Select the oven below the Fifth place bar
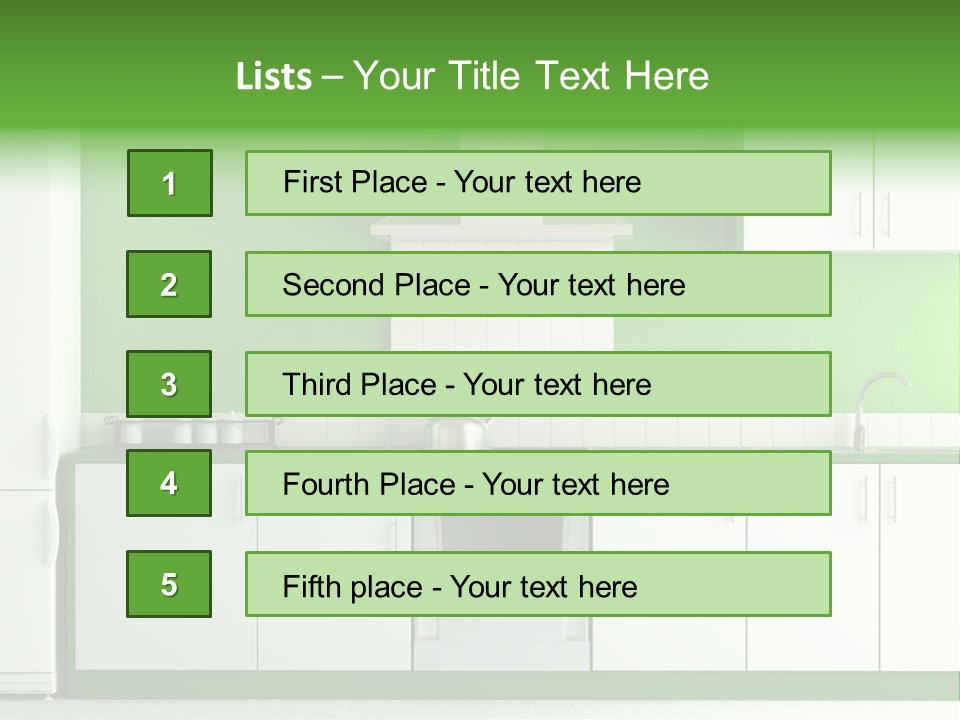 coord(502,637)
